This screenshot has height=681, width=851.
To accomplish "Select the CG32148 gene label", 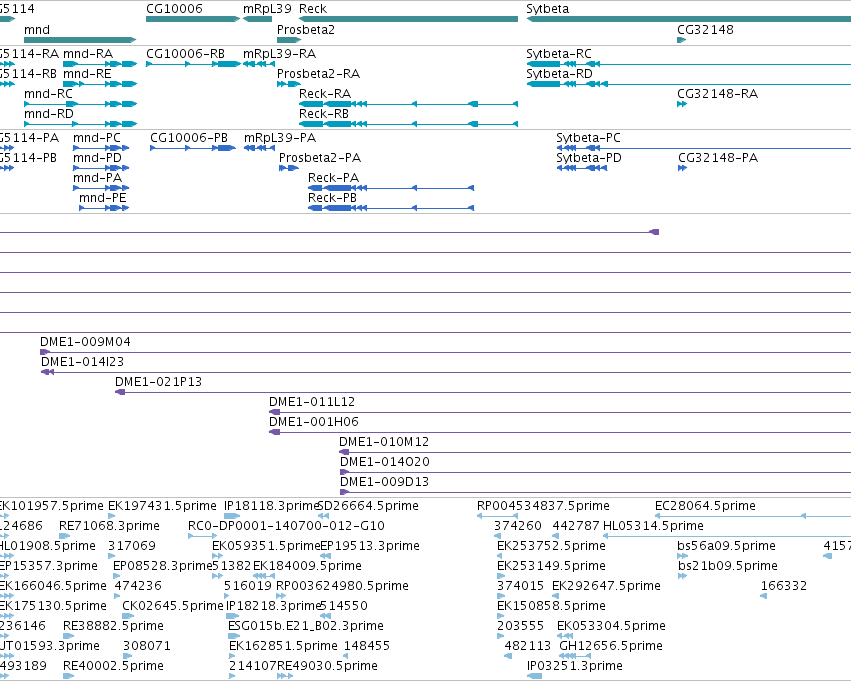I will click(x=705, y=30).
